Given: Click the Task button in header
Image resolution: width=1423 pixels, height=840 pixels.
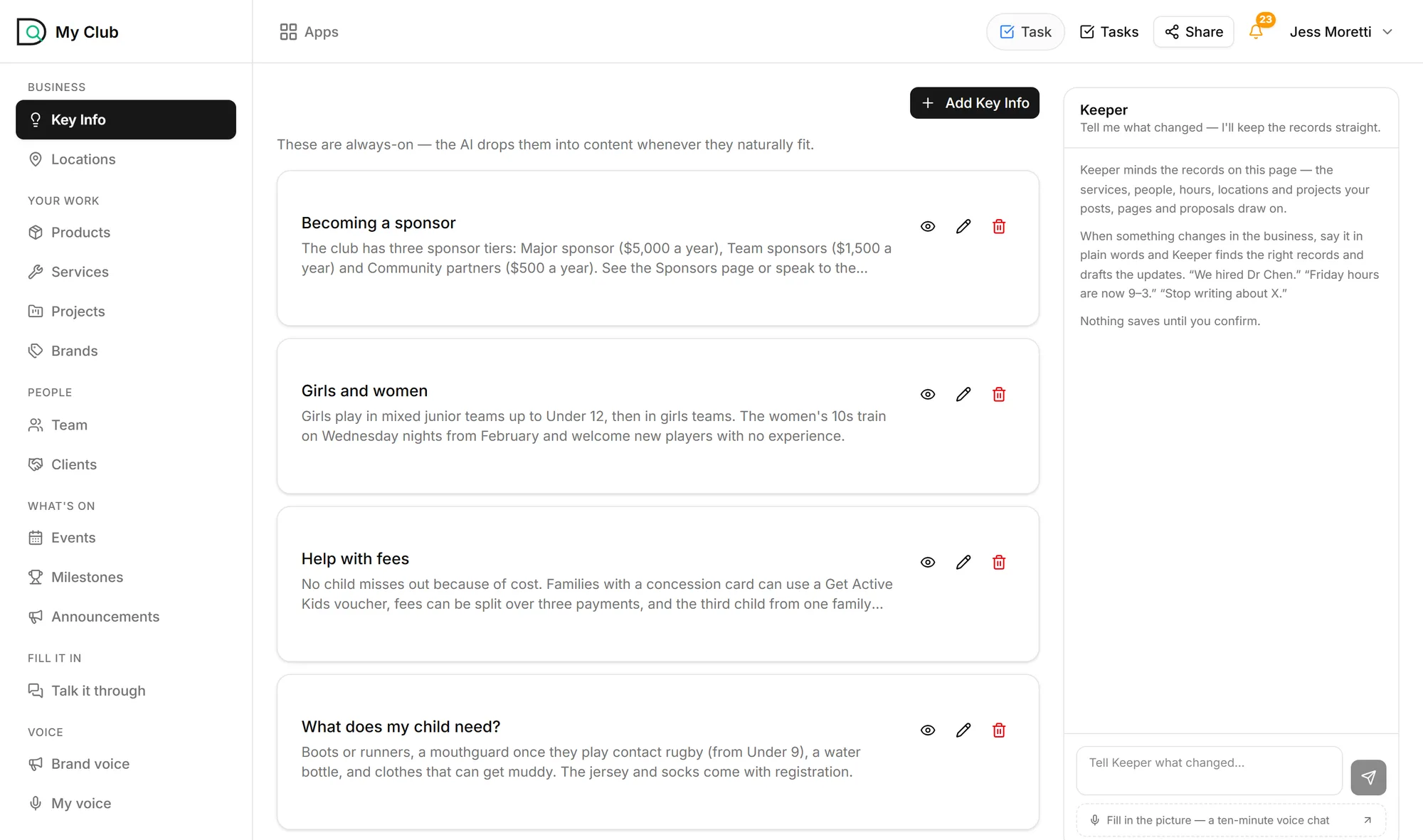Looking at the screenshot, I should (1025, 32).
